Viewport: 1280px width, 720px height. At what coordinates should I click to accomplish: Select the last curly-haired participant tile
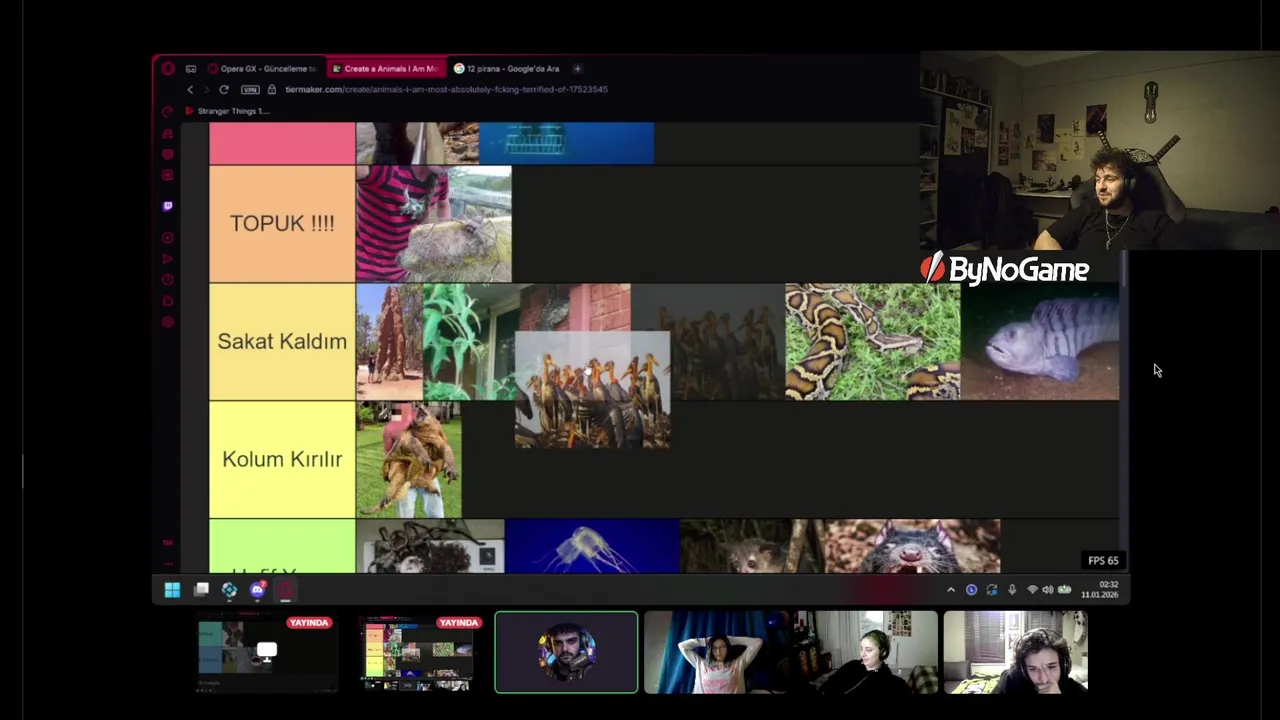coord(1015,653)
